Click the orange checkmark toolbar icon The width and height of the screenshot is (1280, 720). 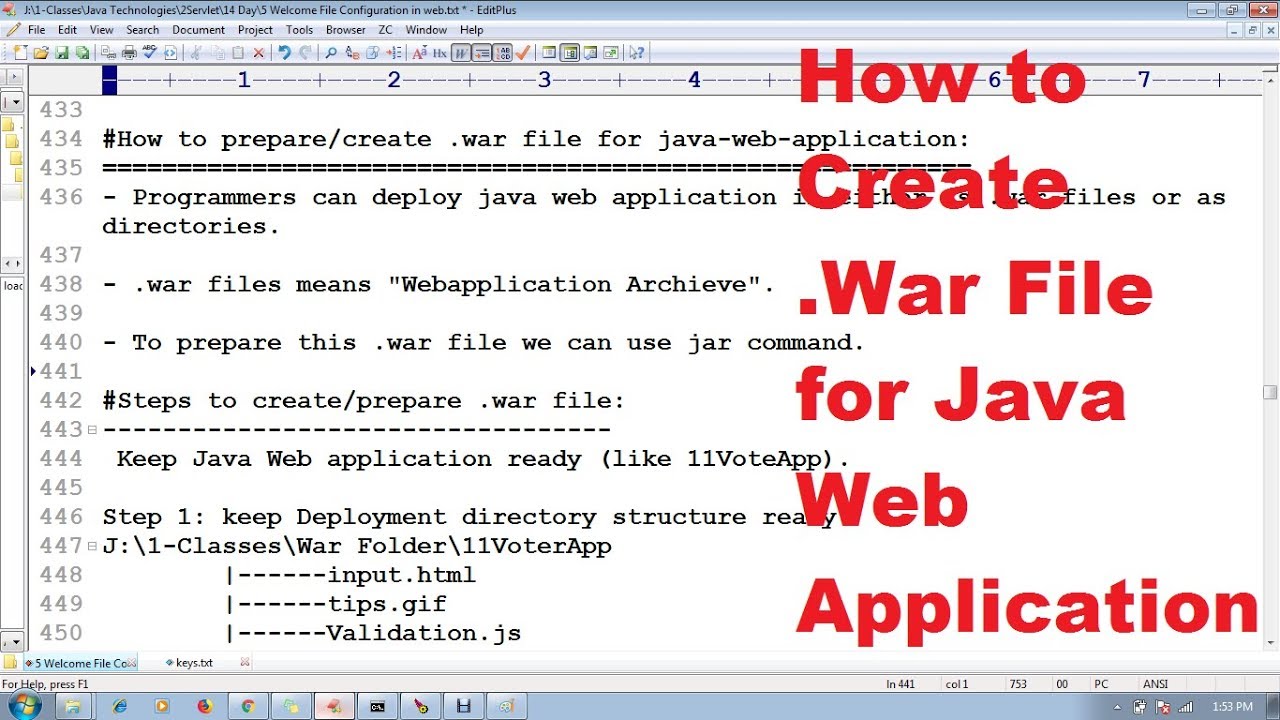[x=523, y=52]
